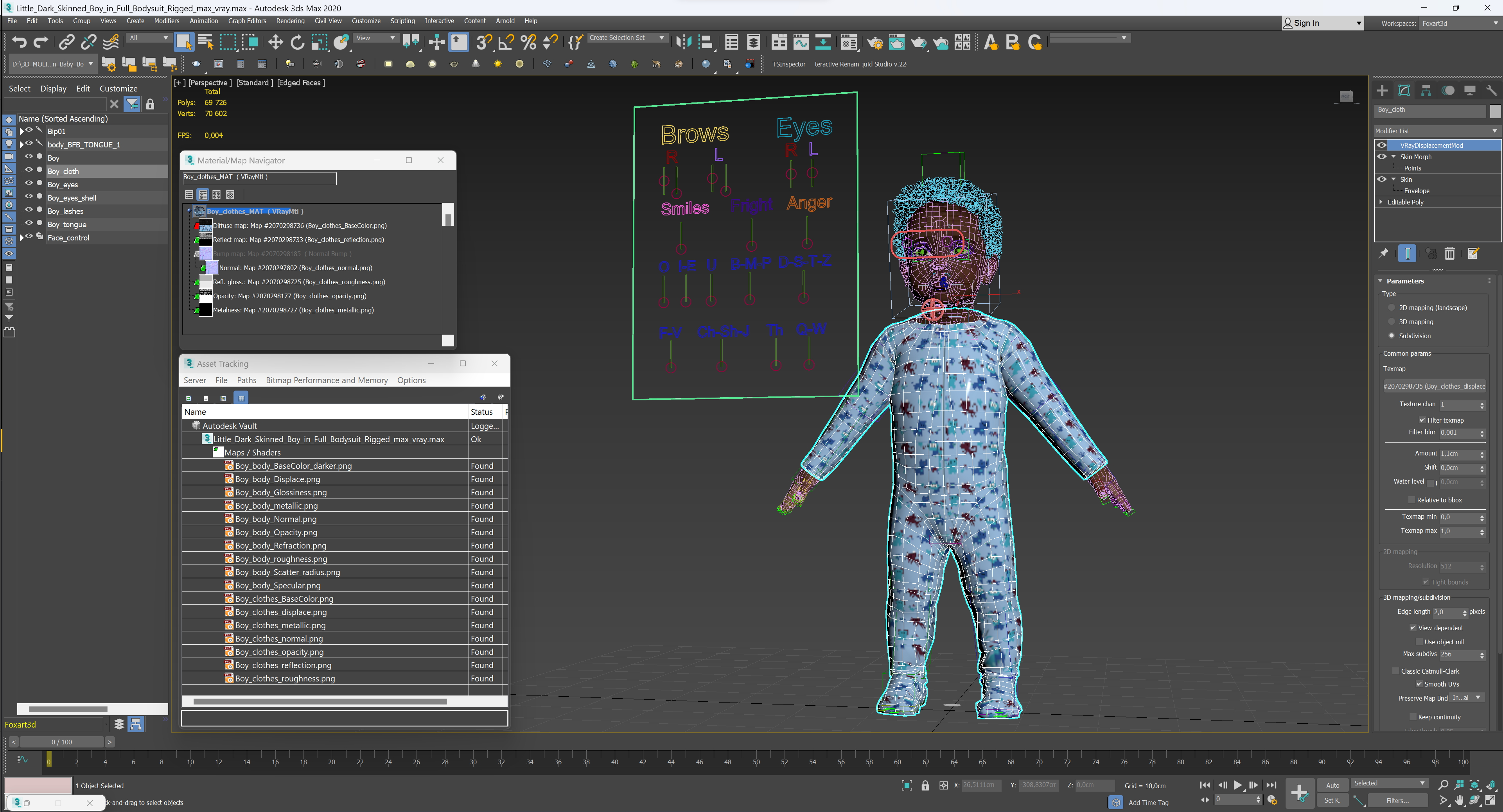Choose the Select and Rotate tool
This screenshot has width=1503, height=812.
pyautogui.click(x=297, y=42)
